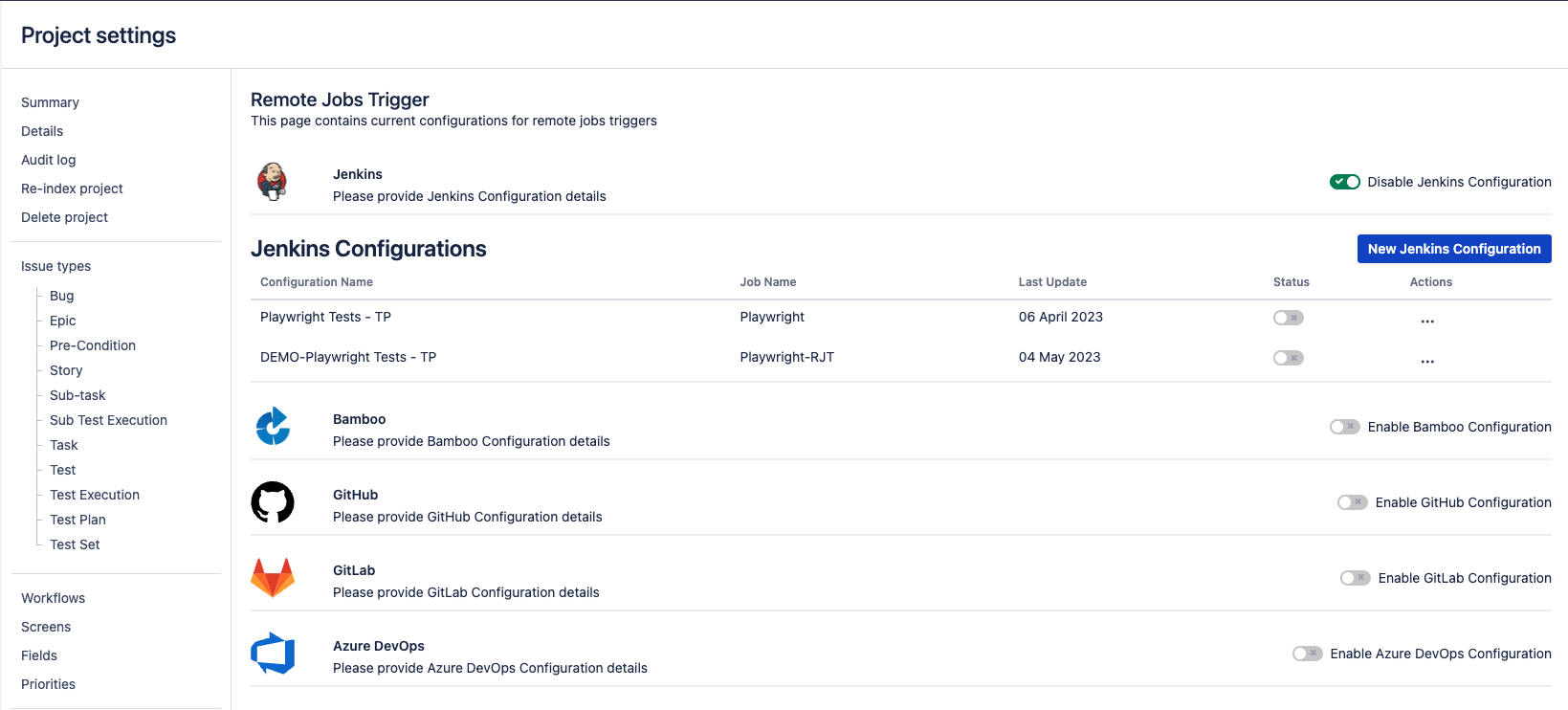Enable Bamboo Configuration toggle
Image resolution: width=1568 pixels, height=710 pixels.
1345,427
